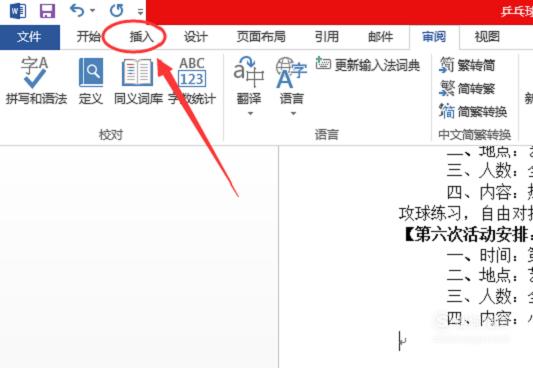Show 字数统计 word count
This screenshot has width=533, height=368.
(192, 81)
